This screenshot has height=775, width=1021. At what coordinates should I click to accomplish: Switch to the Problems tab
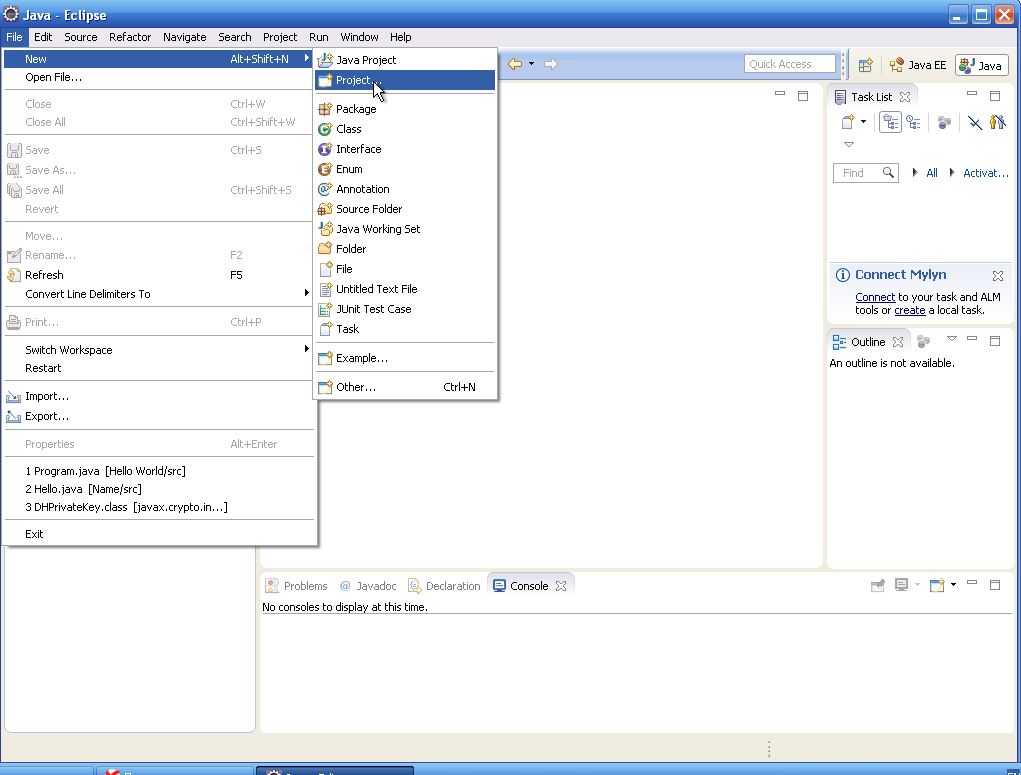point(296,586)
